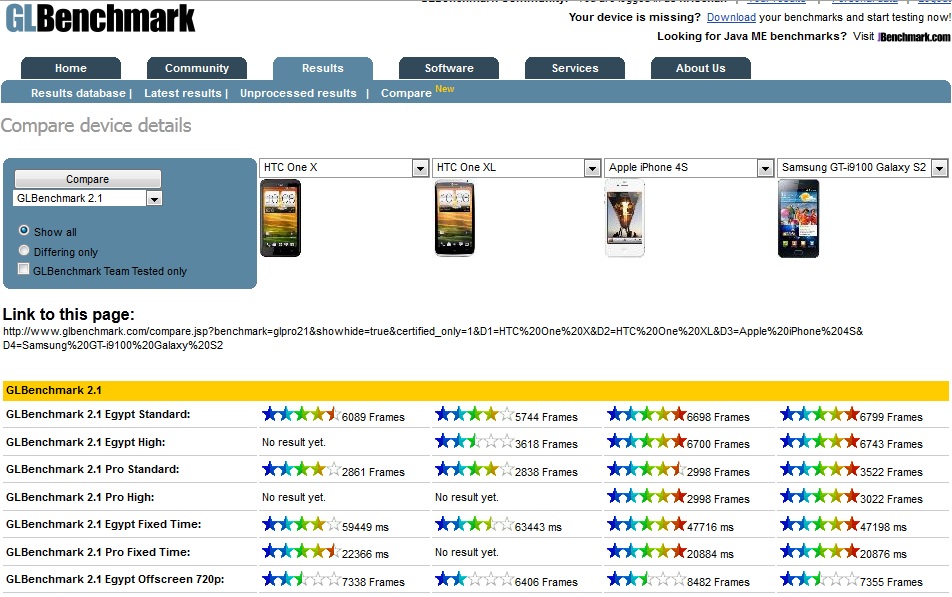Click iPhone 4S Egypt High star rating
Screen dimensions: 952x597
point(646,442)
